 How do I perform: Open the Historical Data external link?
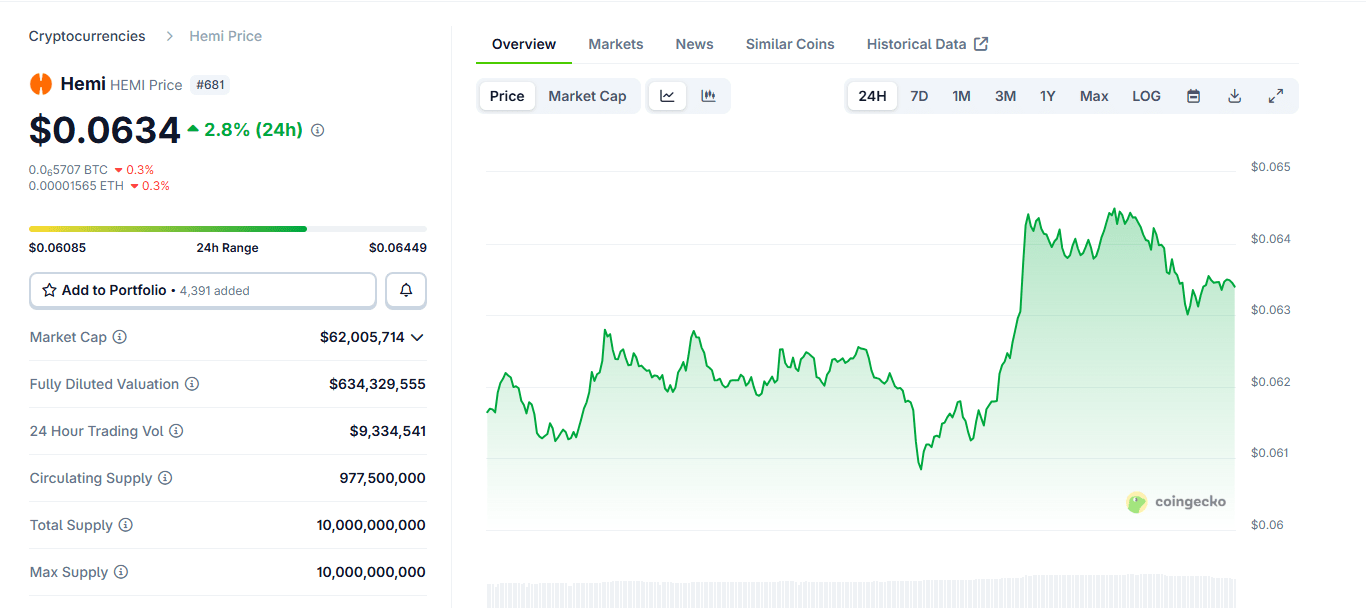point(927,44)
